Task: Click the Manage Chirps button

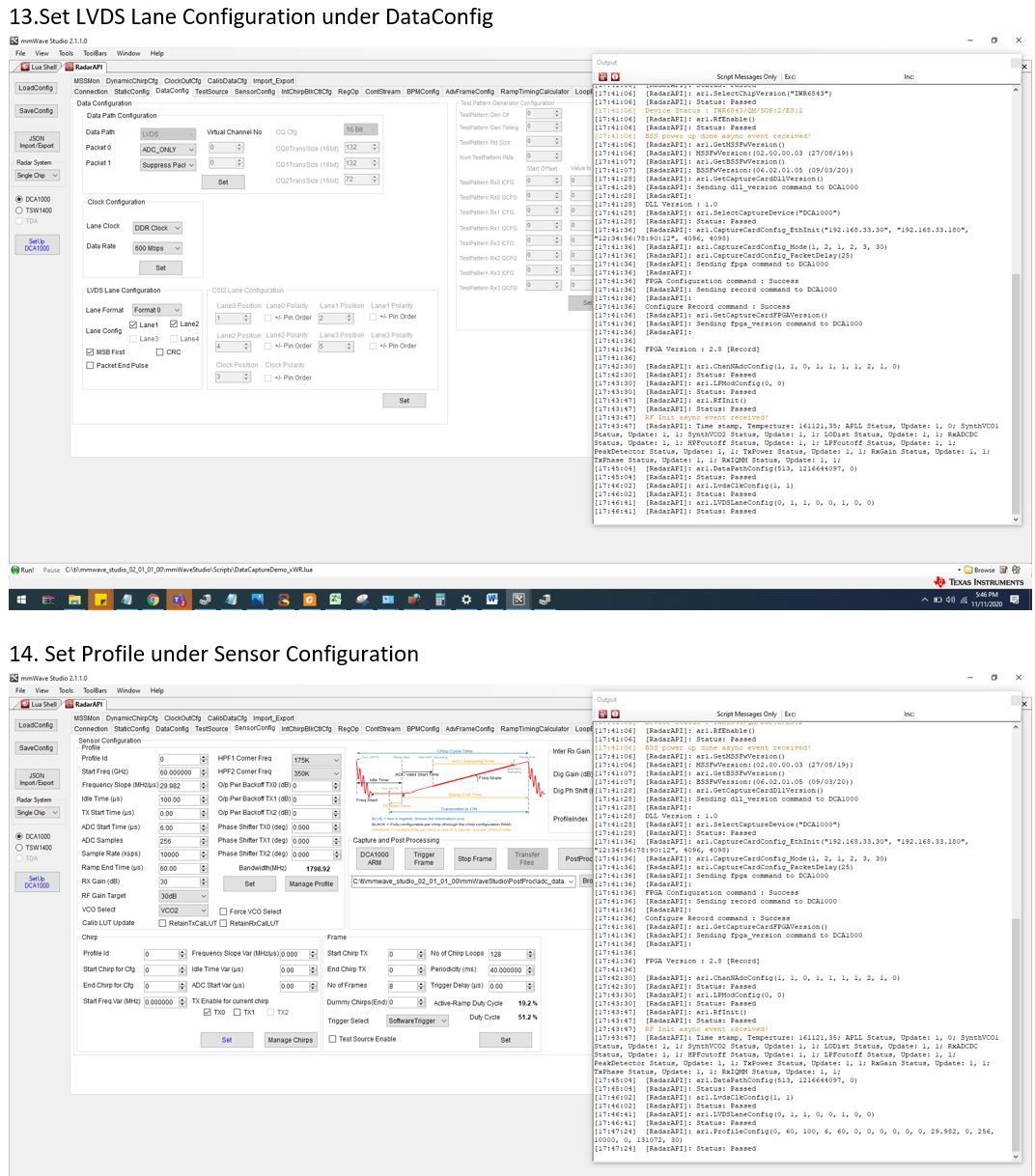Action: click(x=291, y=1040)
